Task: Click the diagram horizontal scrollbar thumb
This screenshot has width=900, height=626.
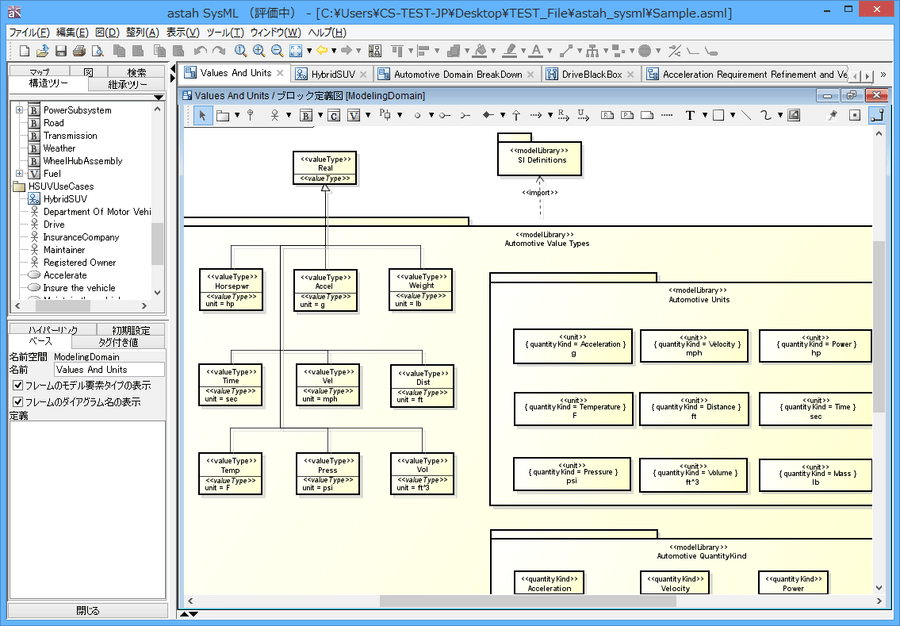Action: pos(527,601)
